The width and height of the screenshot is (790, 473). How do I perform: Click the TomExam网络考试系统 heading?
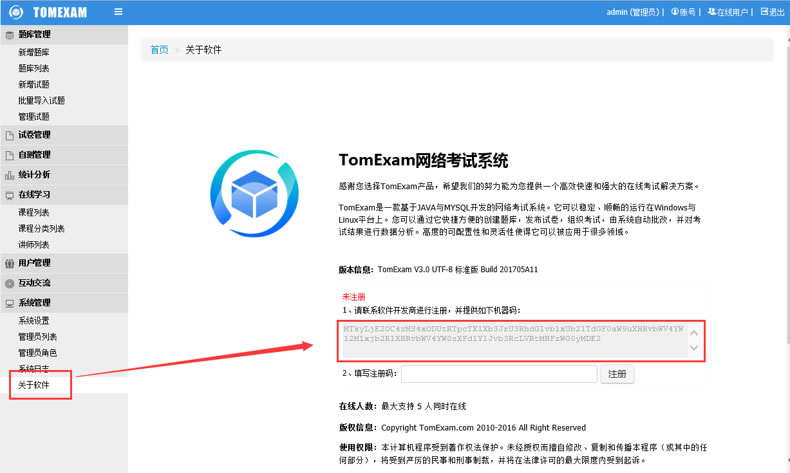tap(423, 161)
